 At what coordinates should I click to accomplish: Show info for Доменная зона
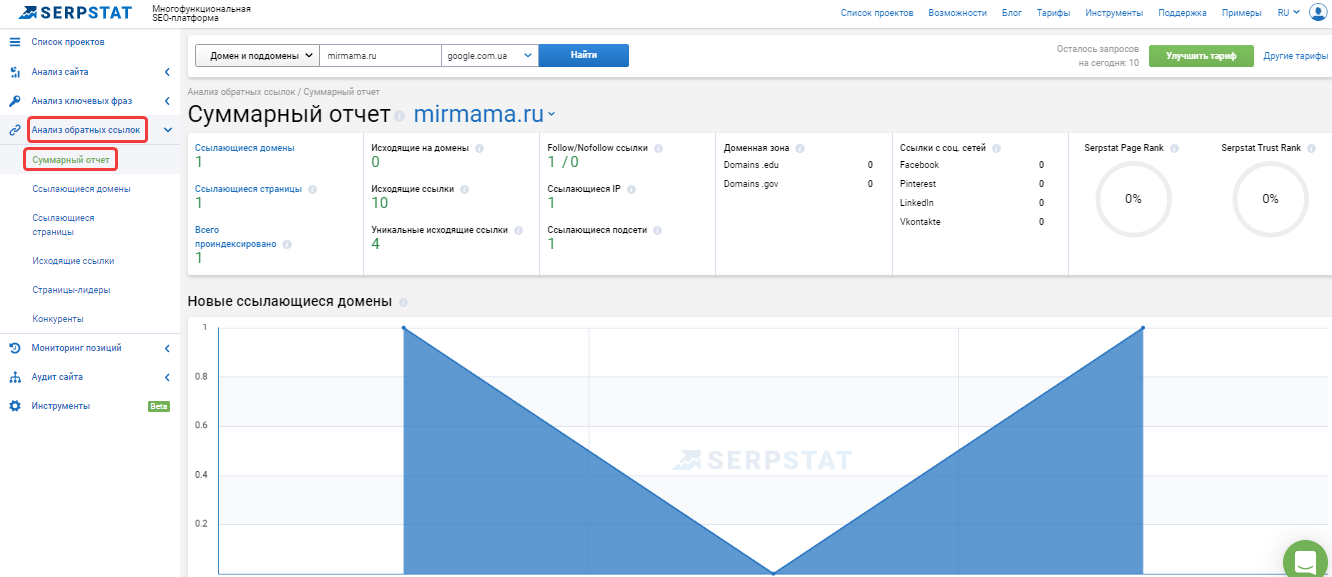pyautogui.click(x=800, y=148)
